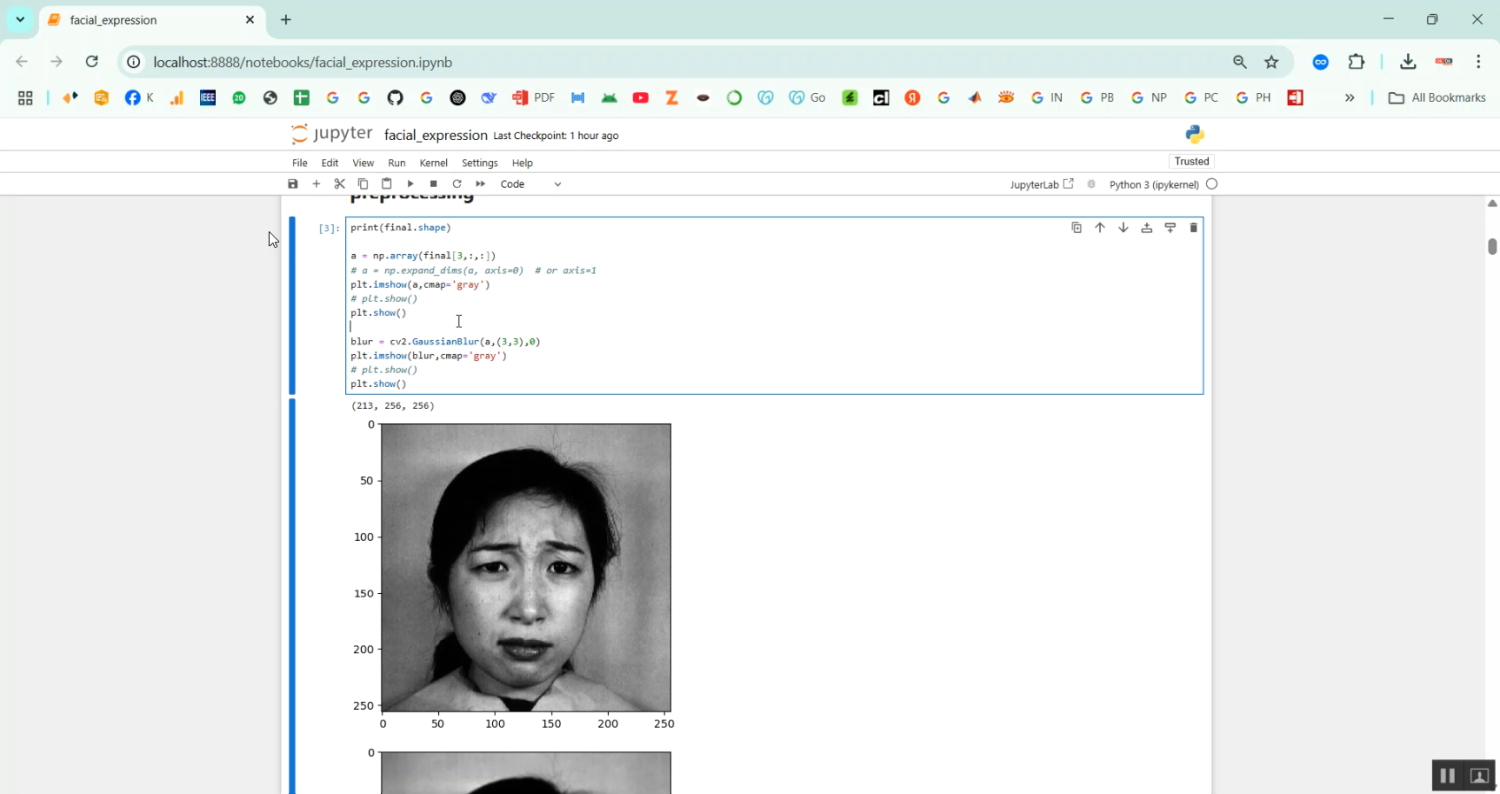Viewport: 1500px width, 794px height.
Task: Duplicate the cell from its toolbar
Action: (x=1076, y=227)
